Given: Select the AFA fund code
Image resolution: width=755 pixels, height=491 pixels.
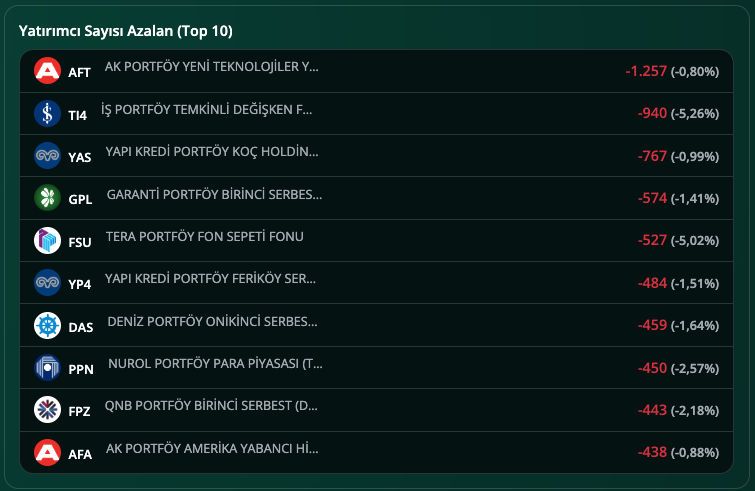Looking at the screenshot, I should pyautogui.click(x=80, y=454).
